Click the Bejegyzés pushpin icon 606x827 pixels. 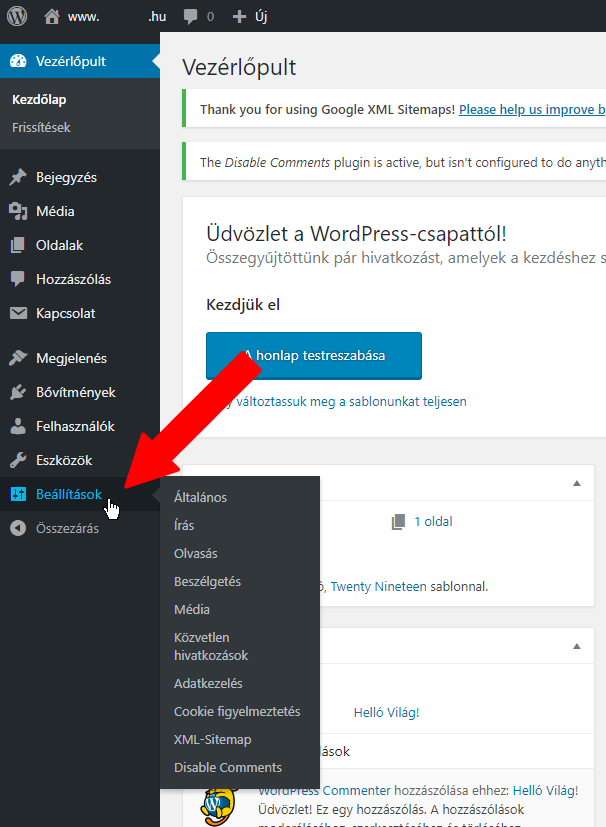[x=18, y=177]
